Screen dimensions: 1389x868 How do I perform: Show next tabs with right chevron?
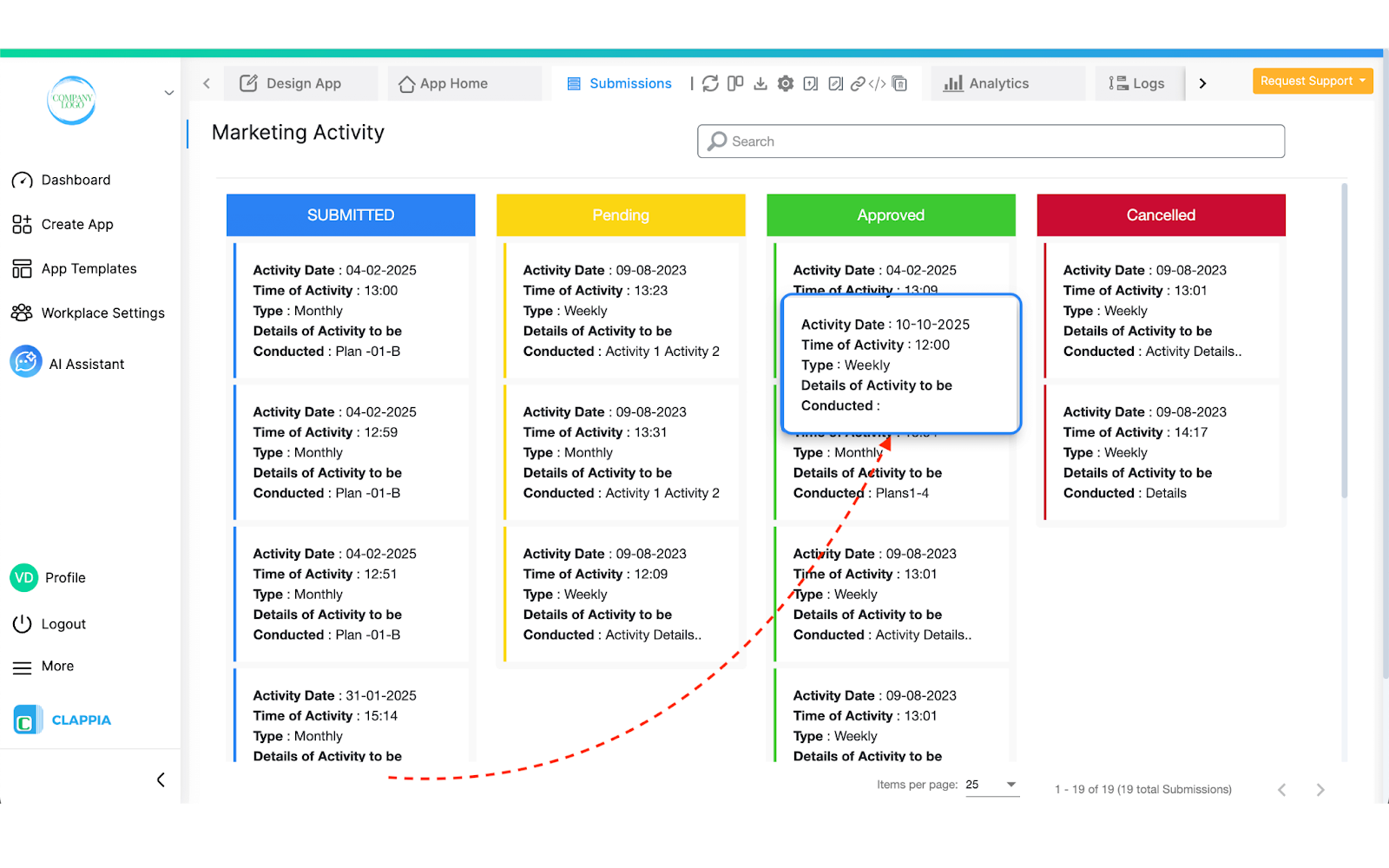pos(1202,83)
